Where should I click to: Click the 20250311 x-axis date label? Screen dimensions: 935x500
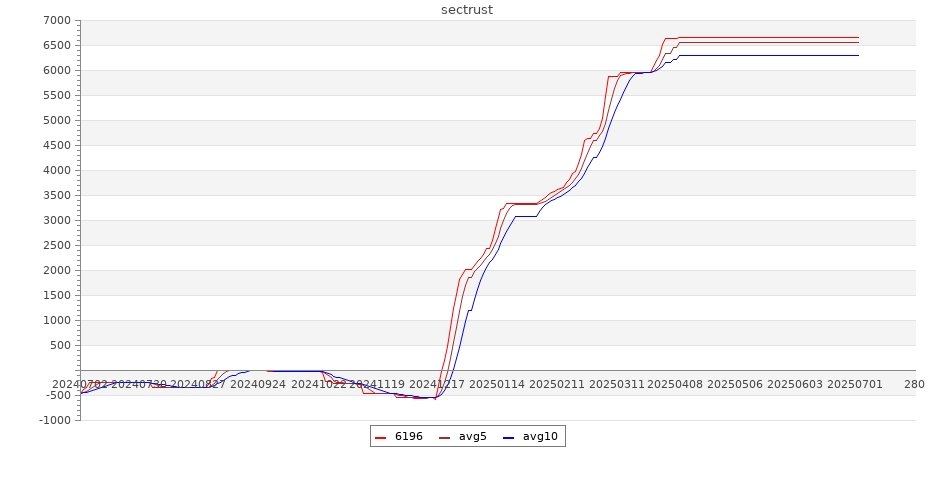(x=618, y=384)
